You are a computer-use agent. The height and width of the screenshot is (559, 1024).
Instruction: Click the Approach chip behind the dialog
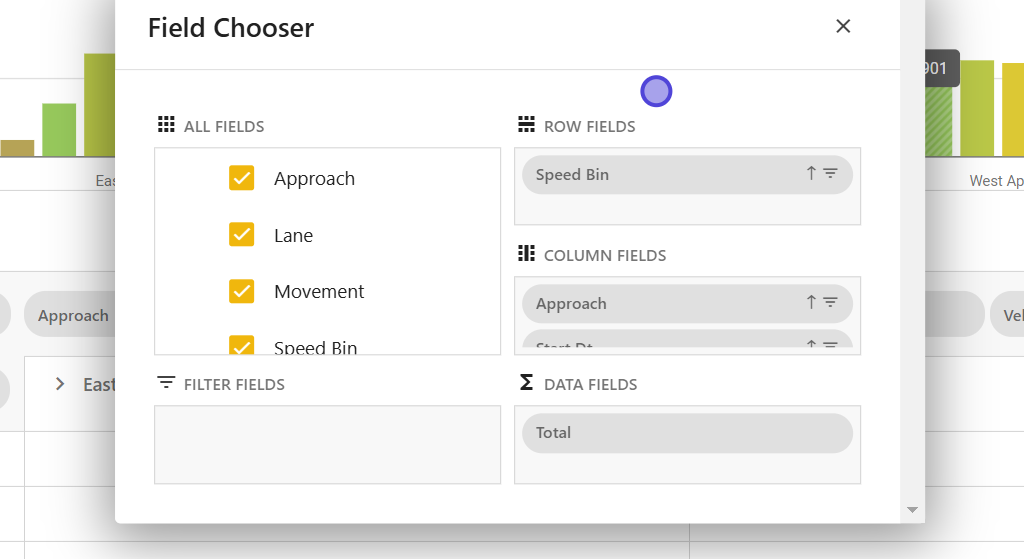point(72,316)
